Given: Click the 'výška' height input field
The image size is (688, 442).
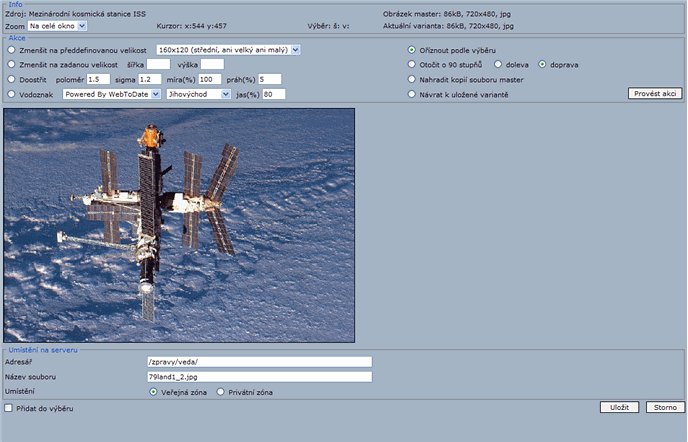Looking at the screenshot, I should point(212,64).
